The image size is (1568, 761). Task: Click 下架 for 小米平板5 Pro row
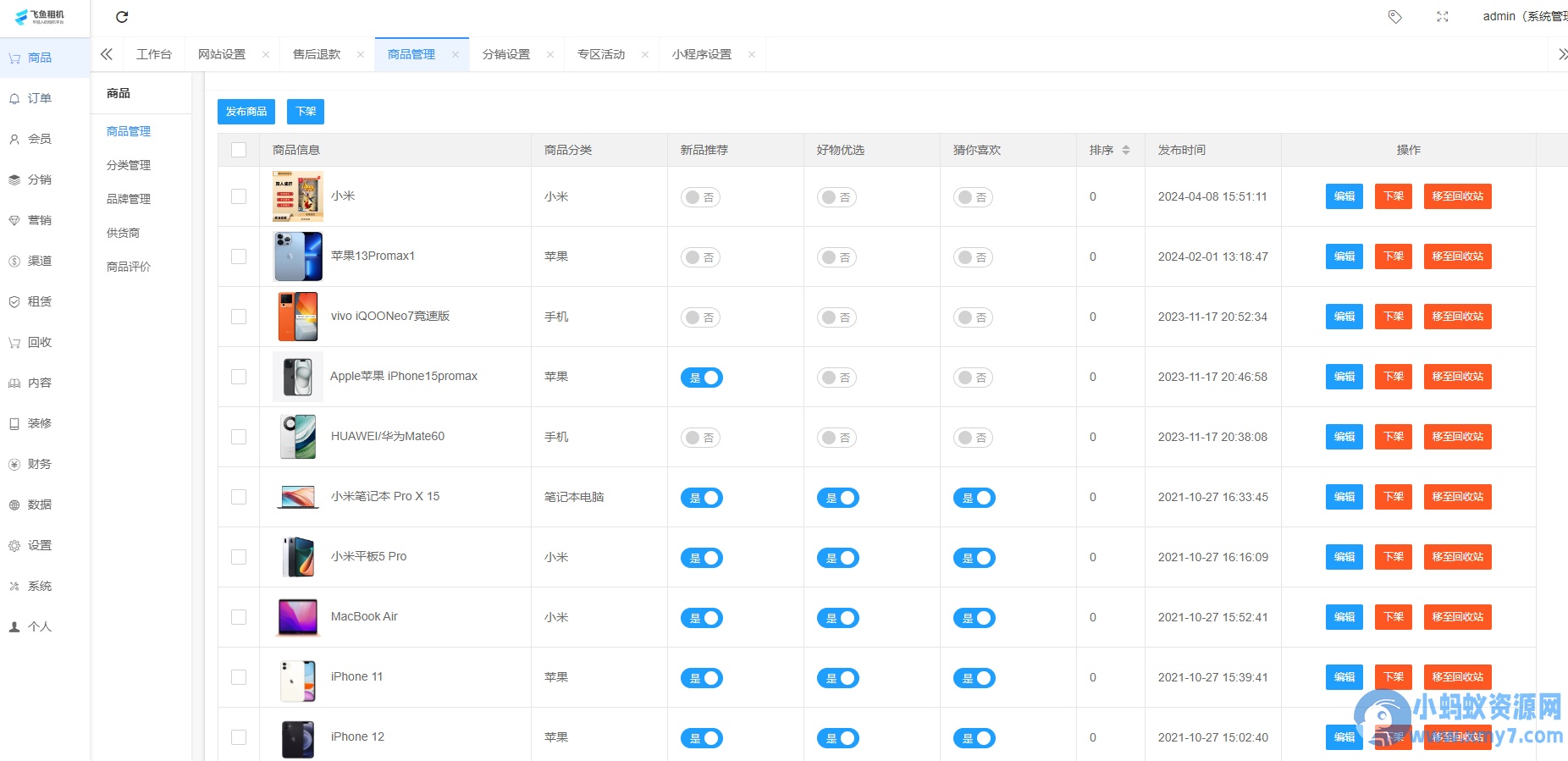tap(1394, 557)
